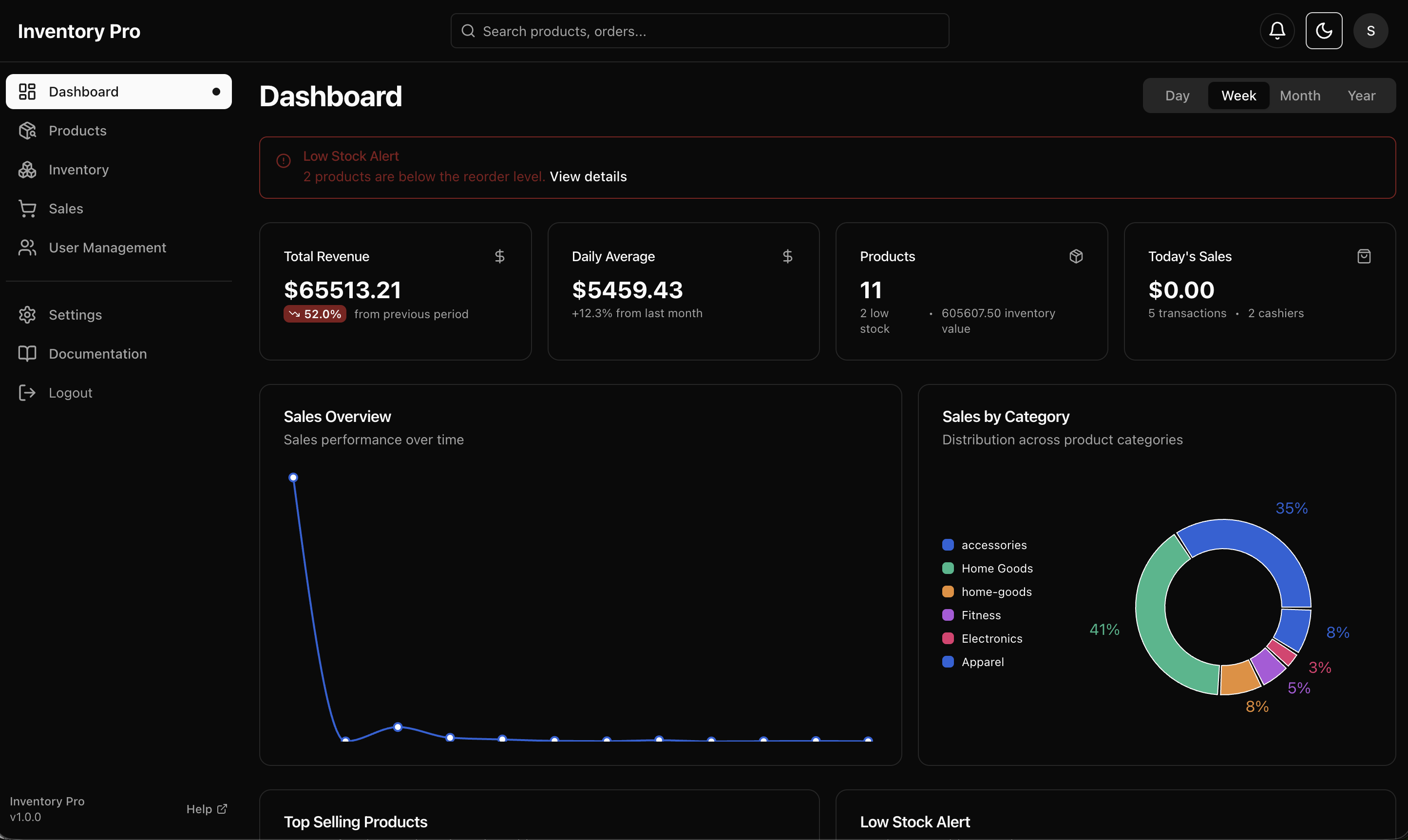Click the Inventory boxes icon in sidebar
Image resolution: width=1408 pixels, height=840 pixels.
click(27, 170)
